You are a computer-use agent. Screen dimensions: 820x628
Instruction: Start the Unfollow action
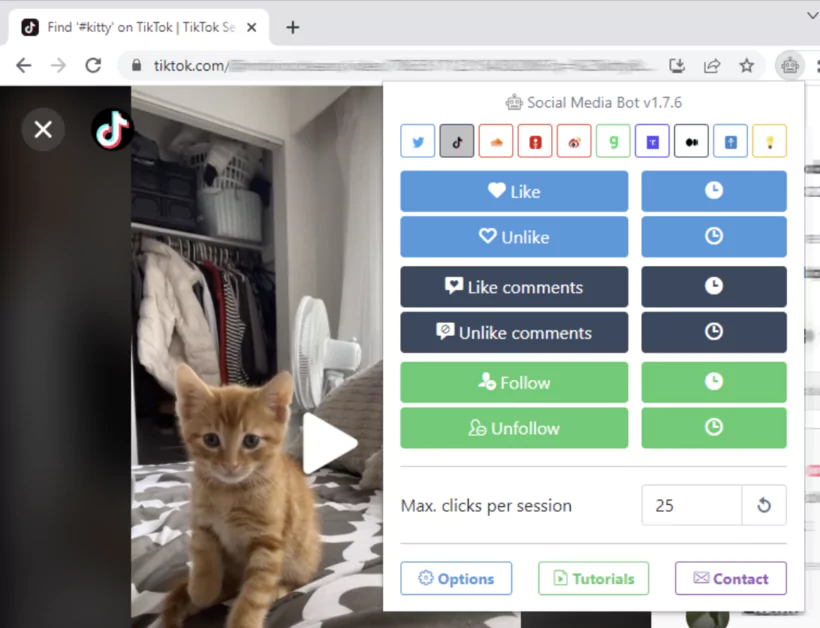point(514,427)
